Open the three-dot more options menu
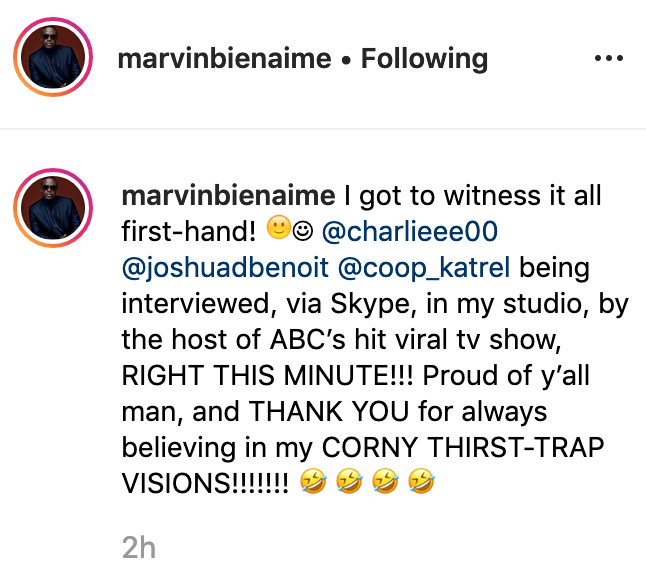The width and height of the screenshot is (646, 582). 609,58
